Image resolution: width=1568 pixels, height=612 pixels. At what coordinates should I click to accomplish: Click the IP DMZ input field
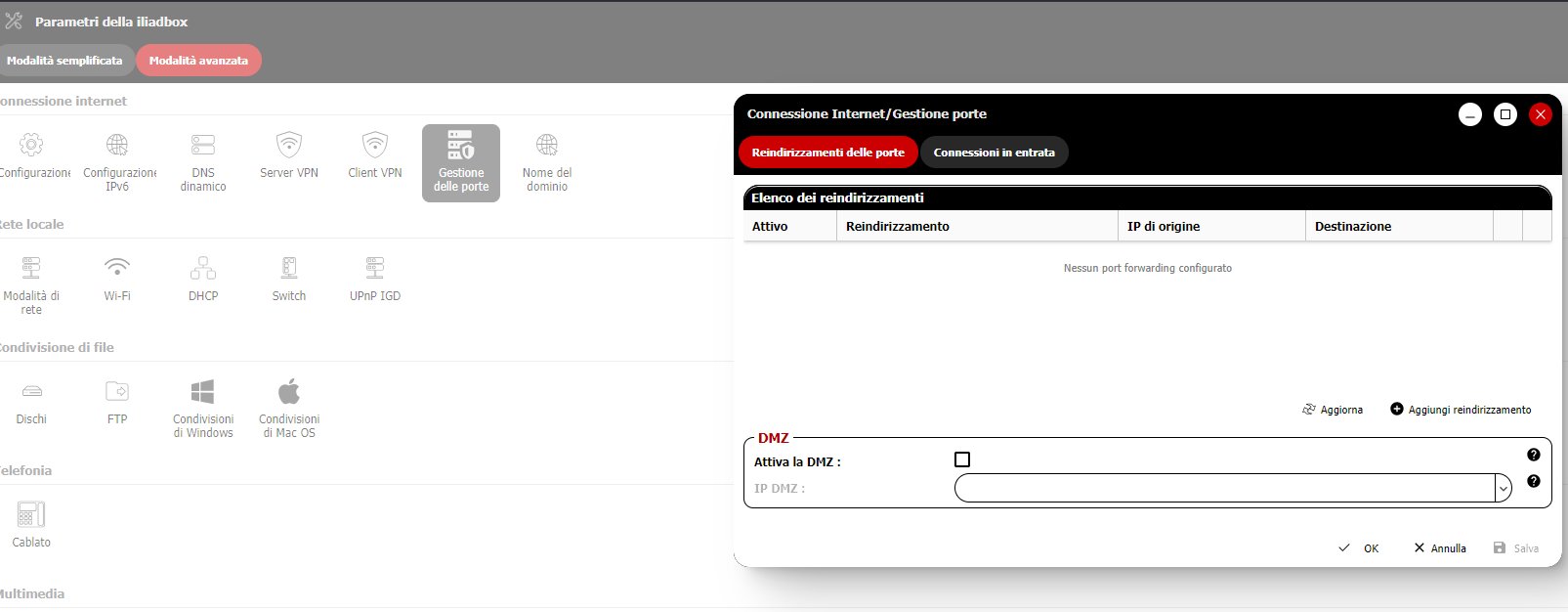(1223, 488)
